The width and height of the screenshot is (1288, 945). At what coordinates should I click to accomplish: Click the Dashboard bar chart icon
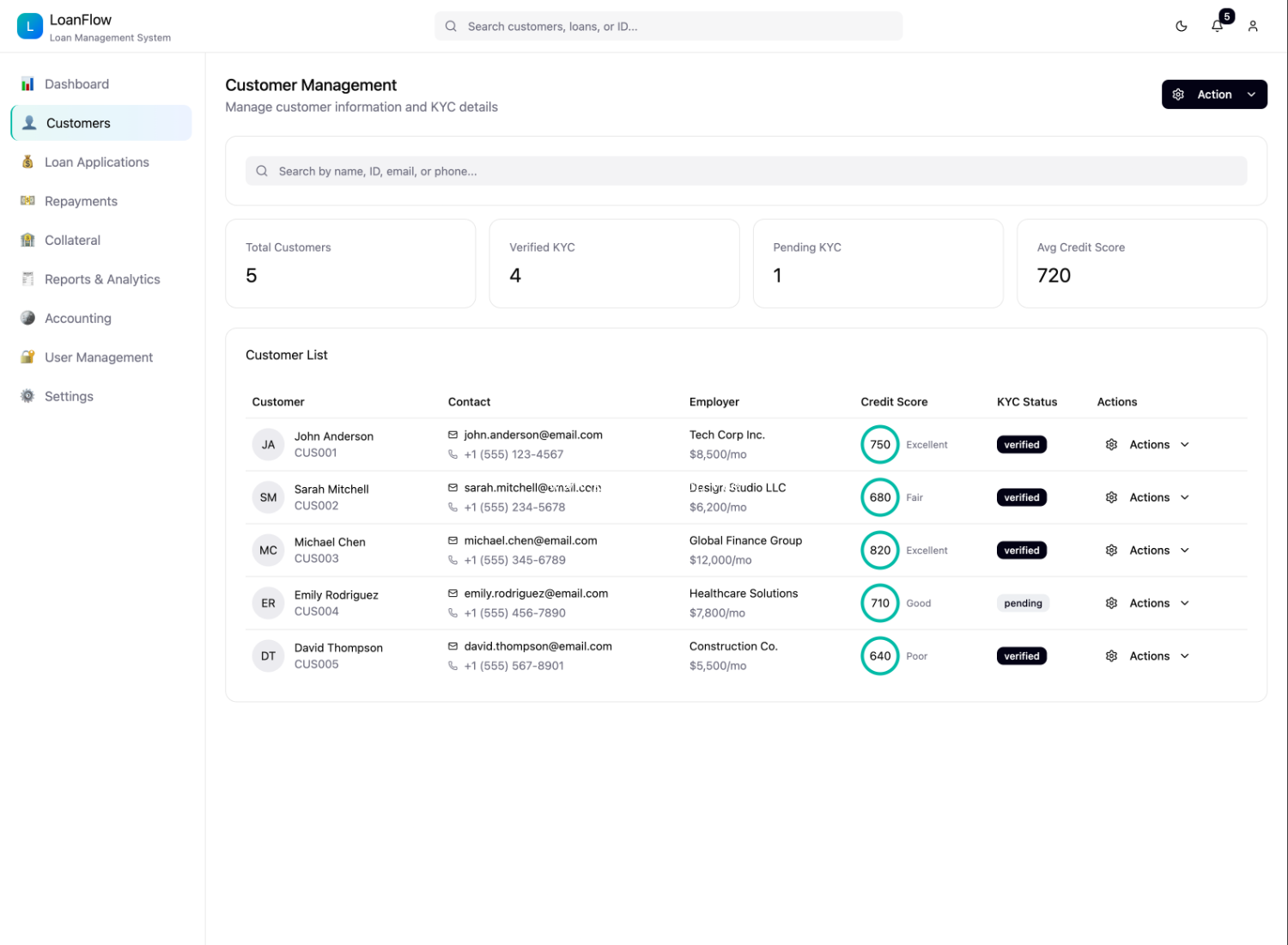(27, 84)
